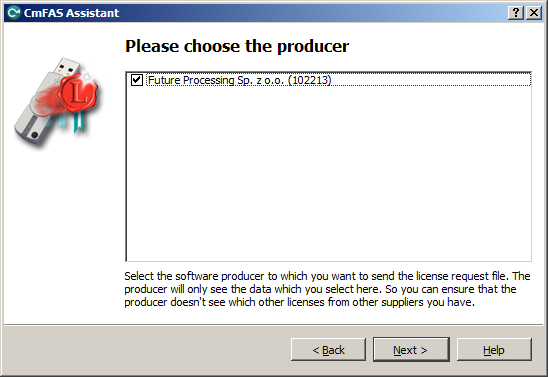Screen dimensions: 548x377
Task: Click the gray footer area left of Back
Action: (147, 349)
